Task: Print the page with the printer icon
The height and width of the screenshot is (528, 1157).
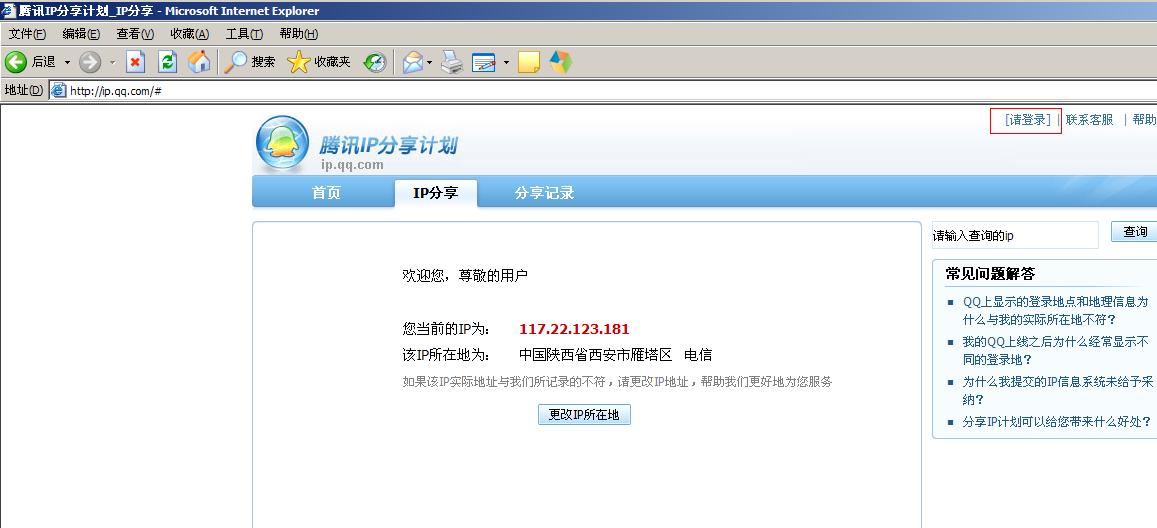Action: 452,63
